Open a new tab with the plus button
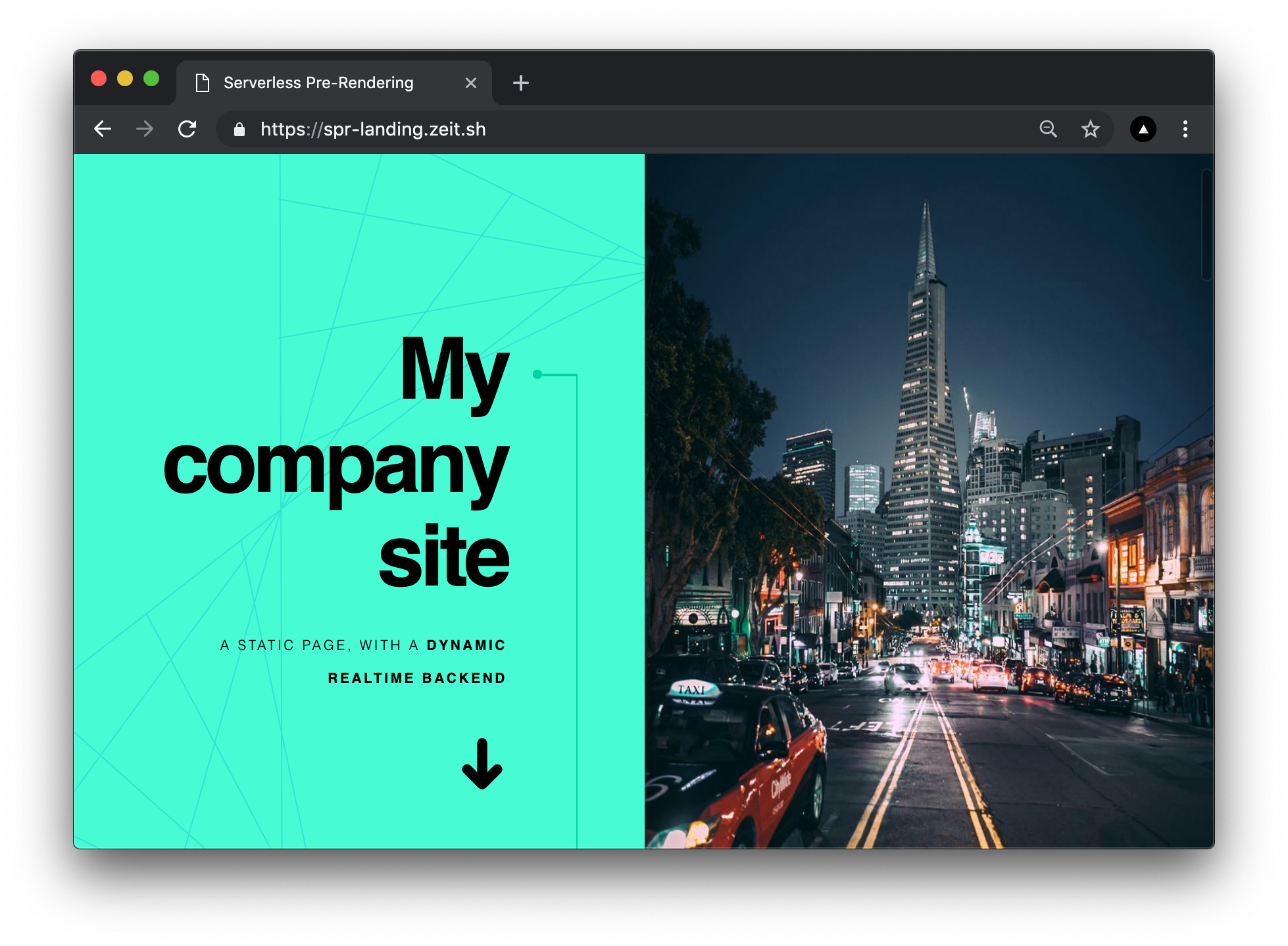Viewport: 1288px width, 946px height. click(x=520, y=82)
